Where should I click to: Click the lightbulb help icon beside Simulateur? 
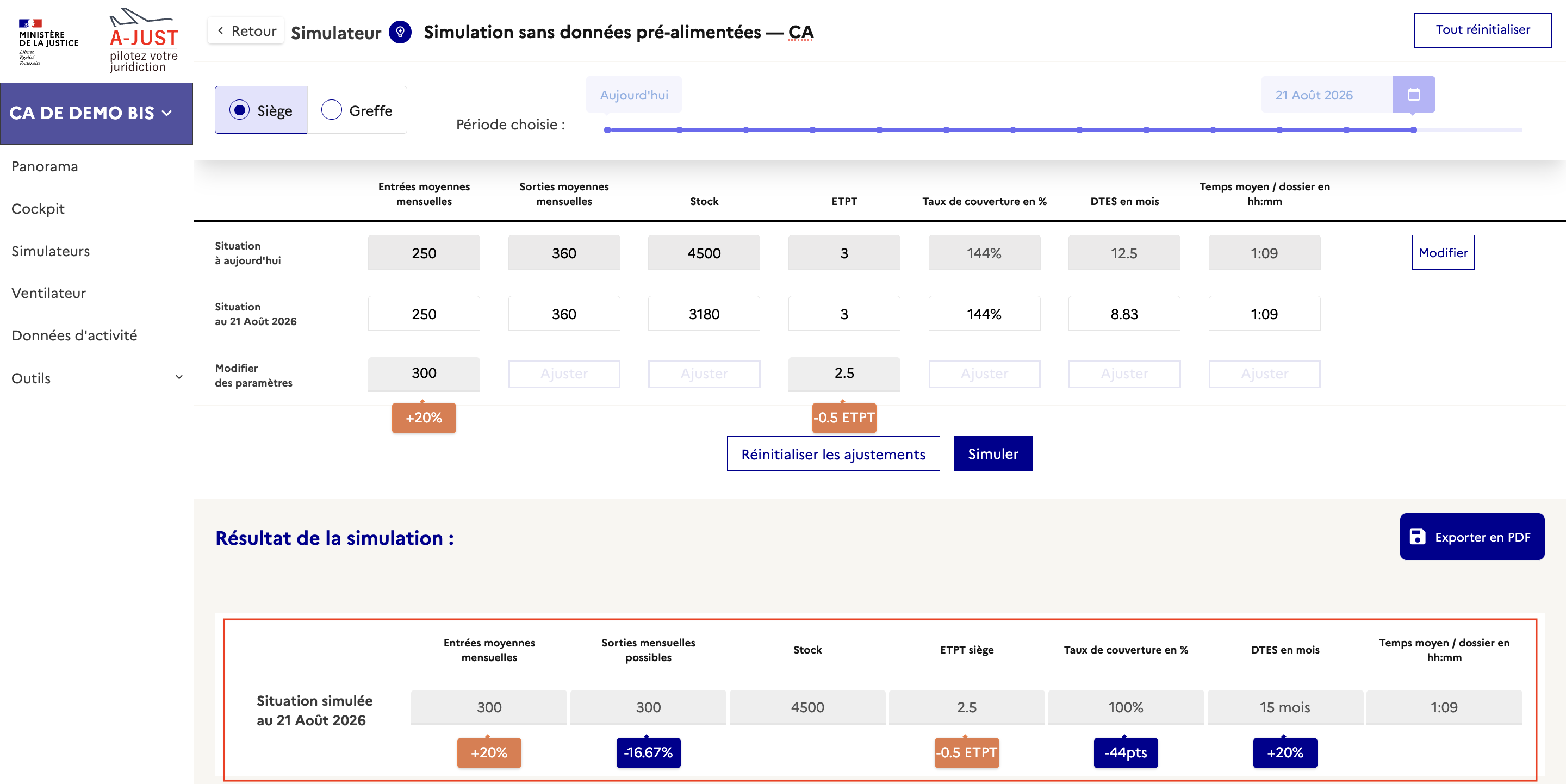click(400, 32)
